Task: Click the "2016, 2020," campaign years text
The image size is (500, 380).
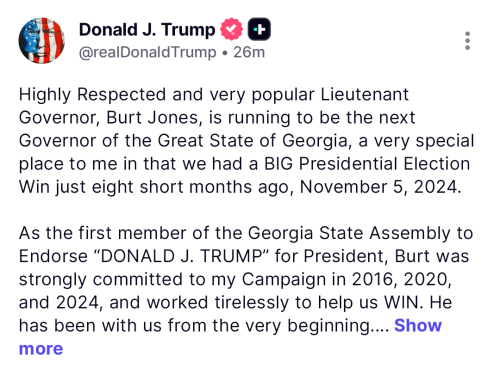Action: [402, 279]
